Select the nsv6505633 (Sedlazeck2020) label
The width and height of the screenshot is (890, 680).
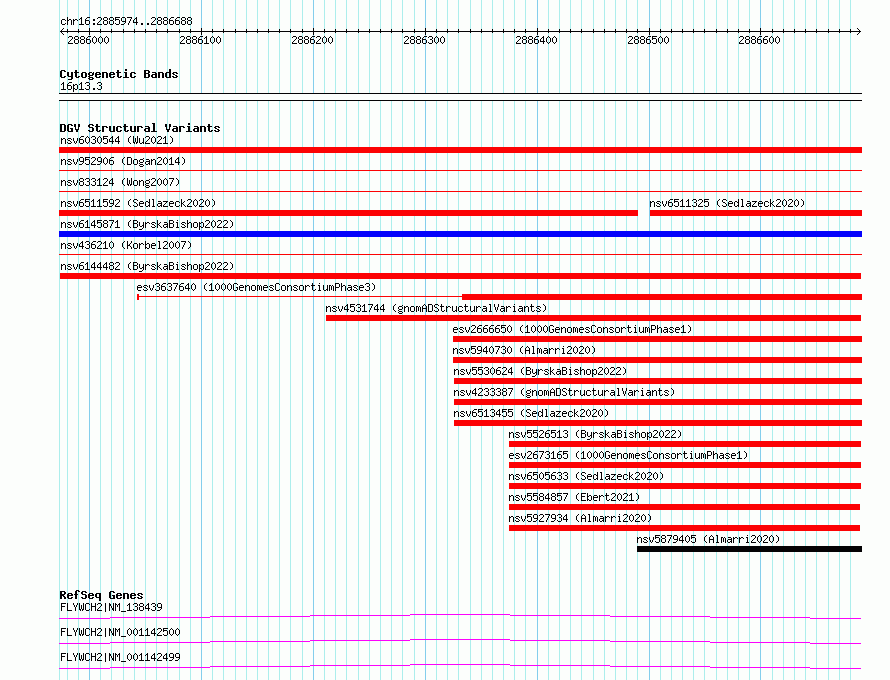point(586,476)
